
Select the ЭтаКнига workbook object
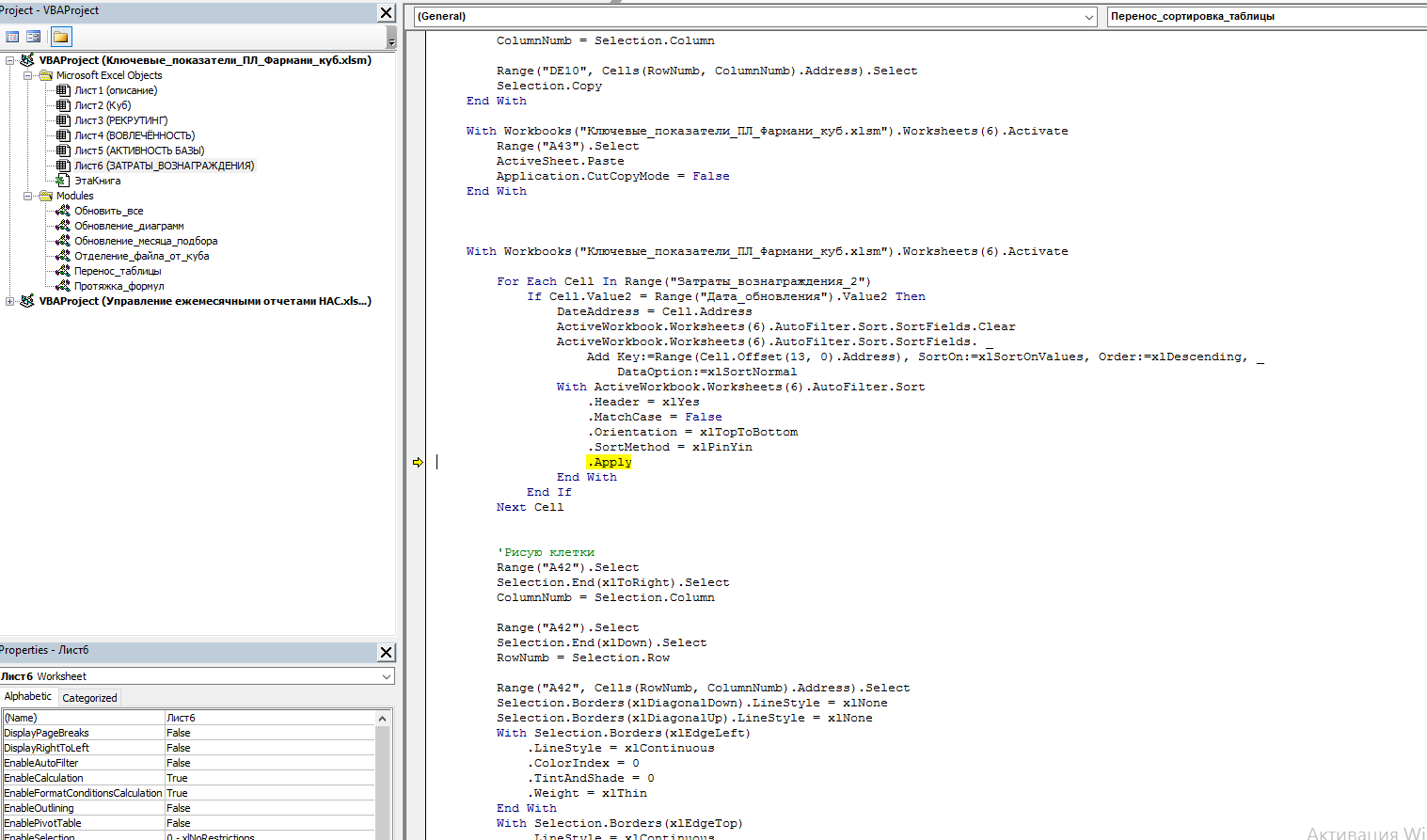tap(97, 181)
